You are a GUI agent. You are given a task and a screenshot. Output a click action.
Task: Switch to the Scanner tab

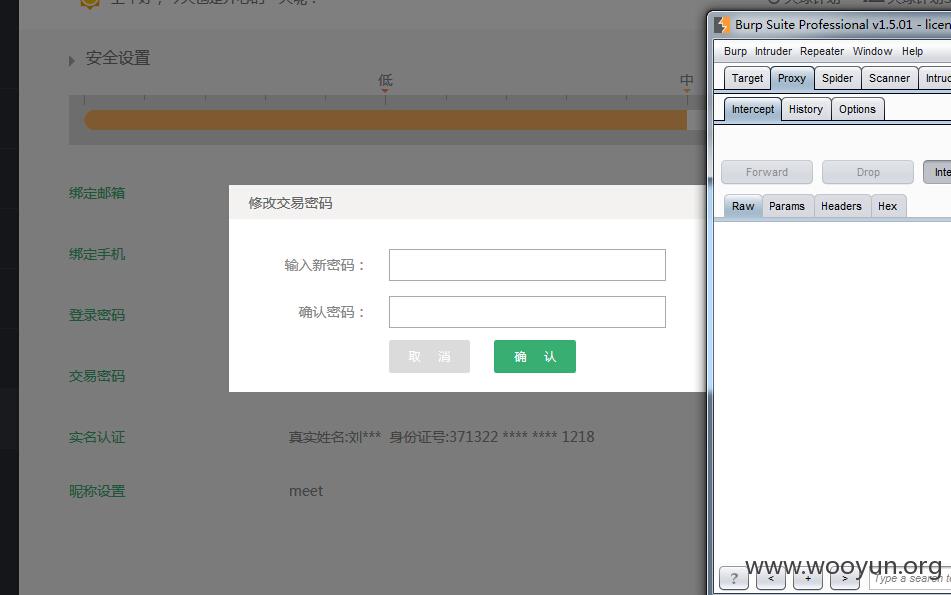tap(889, 78)
